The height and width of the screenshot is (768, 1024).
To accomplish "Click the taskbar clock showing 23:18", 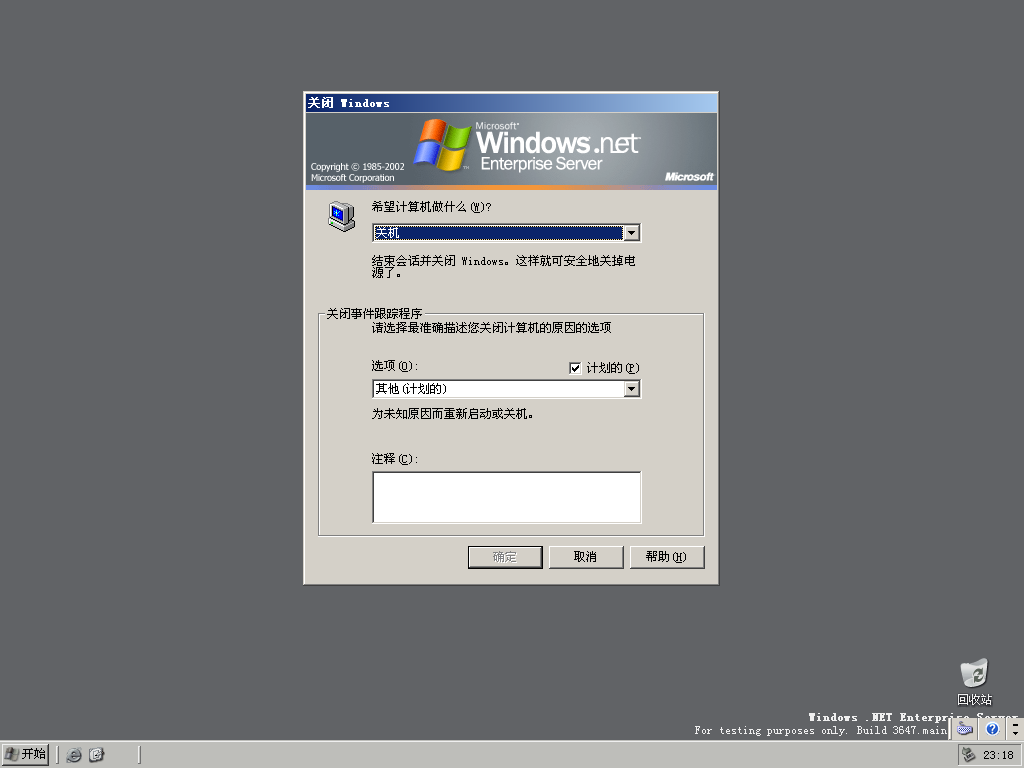I will (x=998, y=755).
